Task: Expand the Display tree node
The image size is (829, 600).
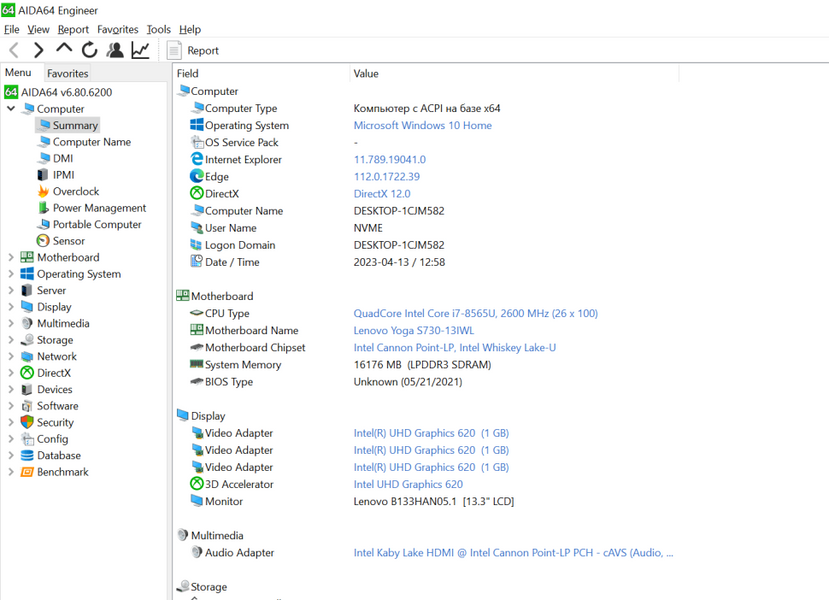Action: (x=11, y=307)
